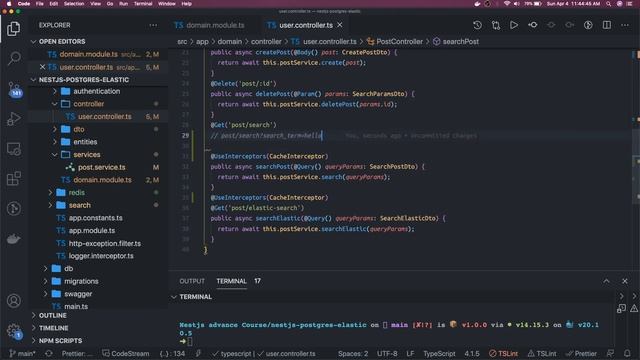This screenshot has width=640, height=360.
Task: Switch to the Output panel tab
Action: point(192,281)
